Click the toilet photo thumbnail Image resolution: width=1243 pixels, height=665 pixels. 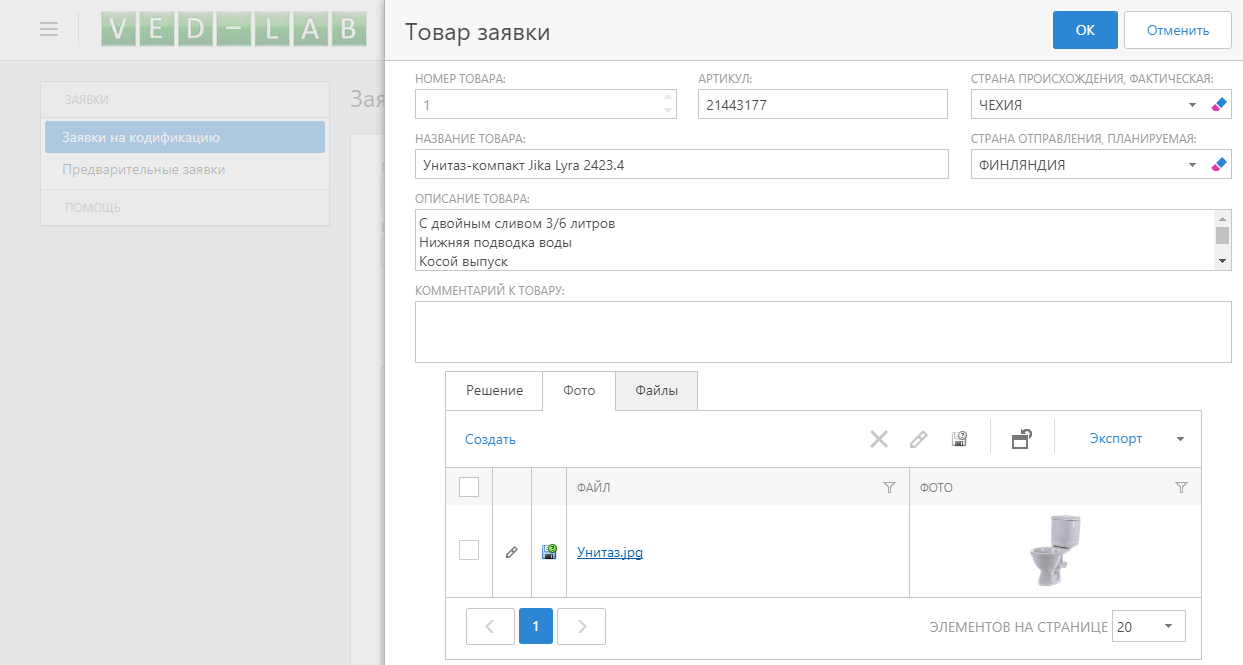click(x=1054, y=550)
